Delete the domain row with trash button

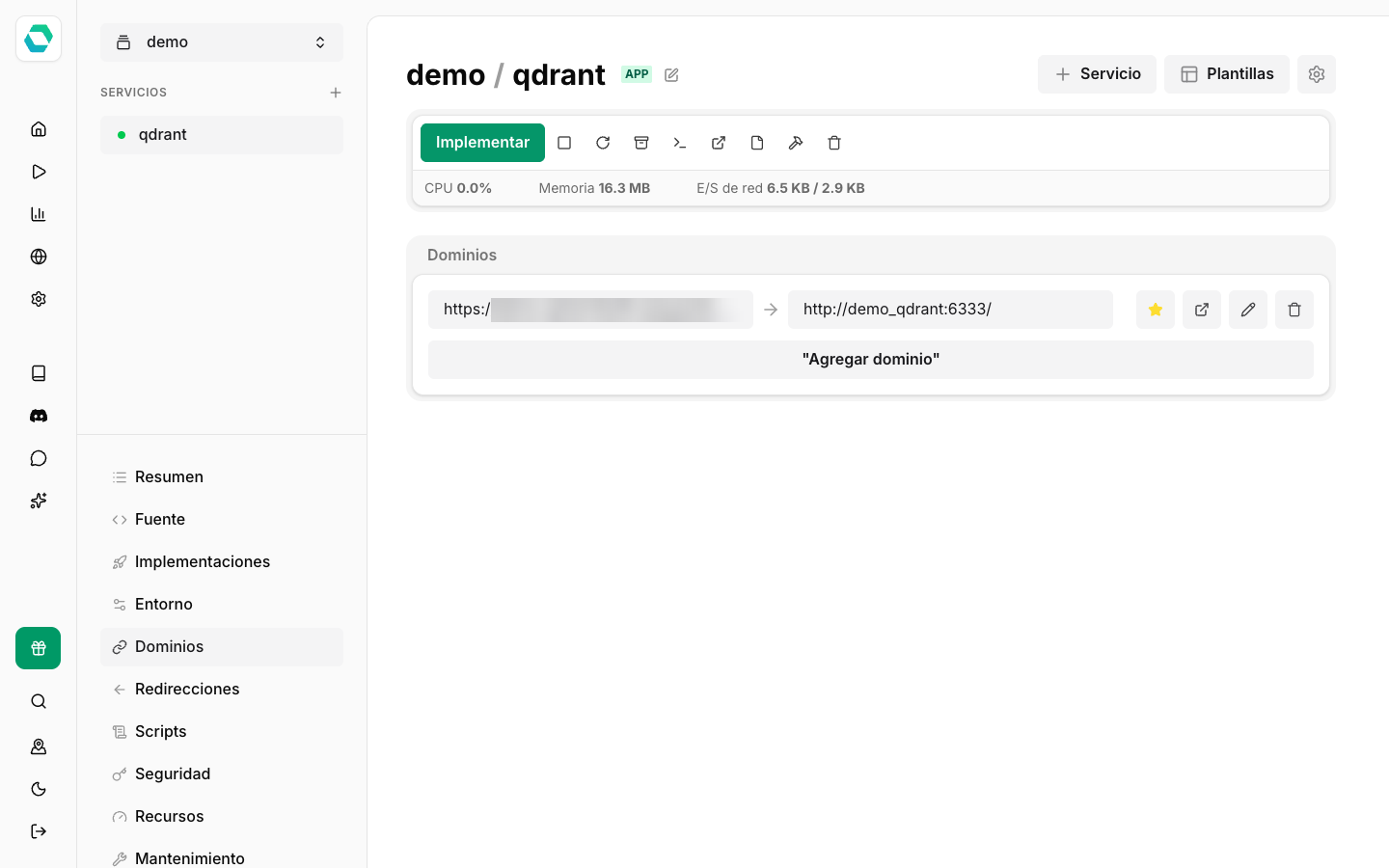(1294, 310)
